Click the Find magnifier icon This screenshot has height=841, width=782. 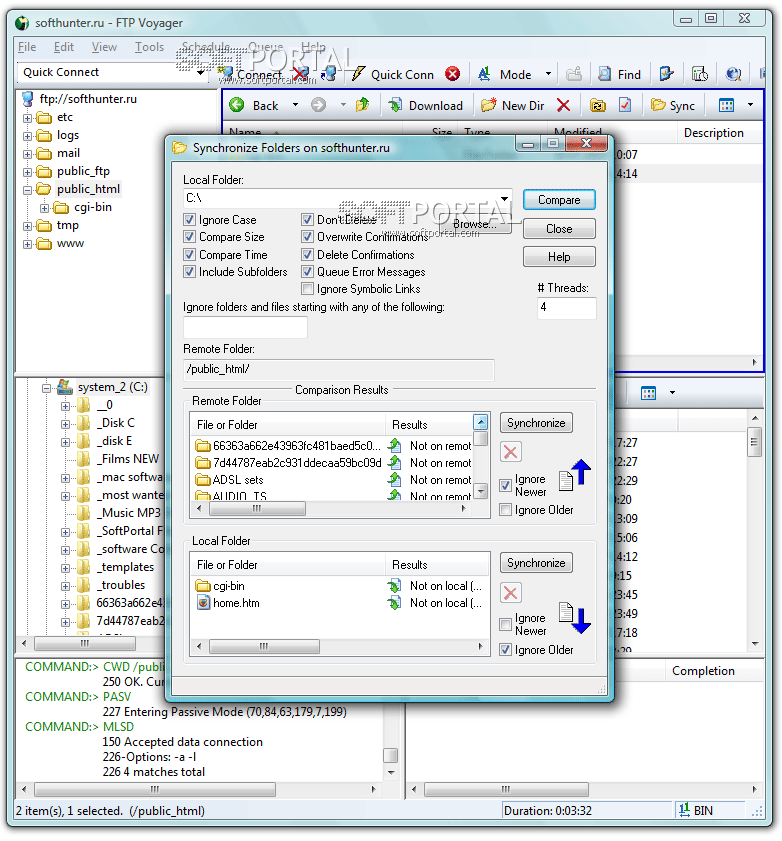click(604, 74)
